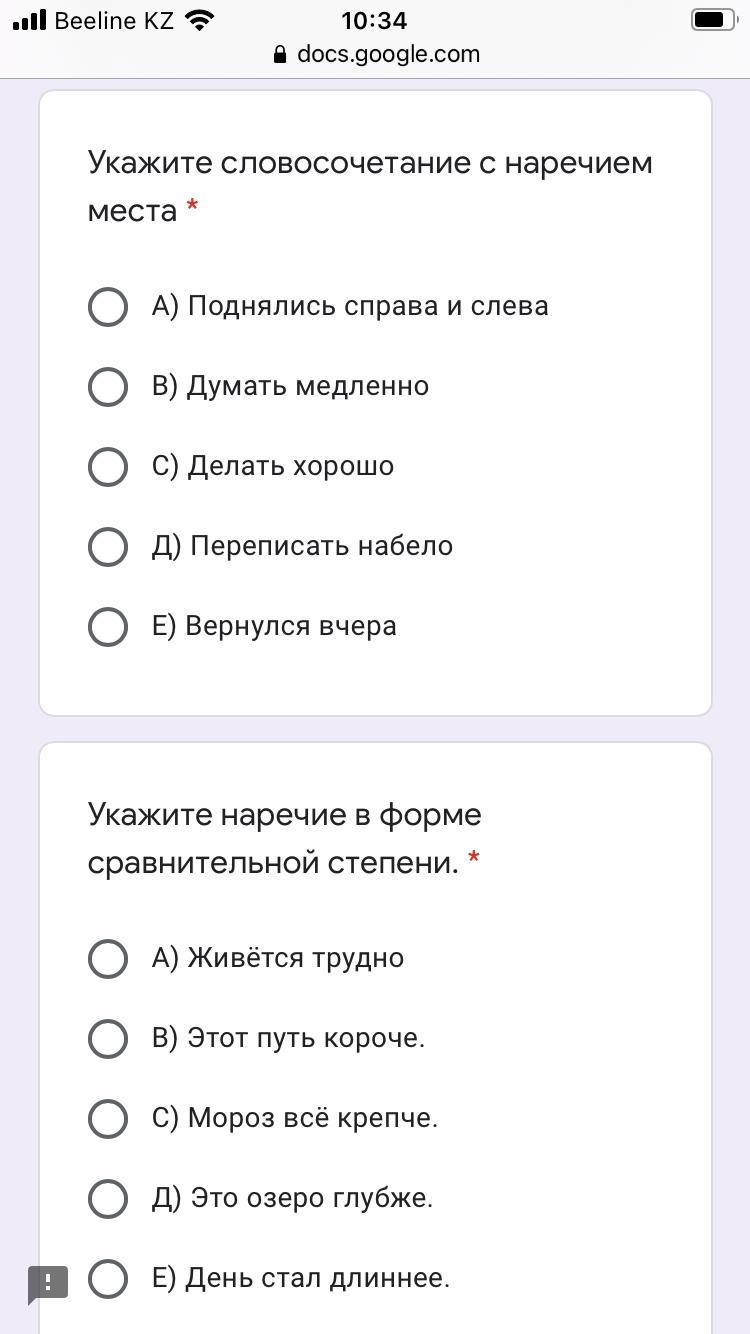Select option A) Поднялись справа и слева
Screen dimensions: 750x1334
coord(108,307)
